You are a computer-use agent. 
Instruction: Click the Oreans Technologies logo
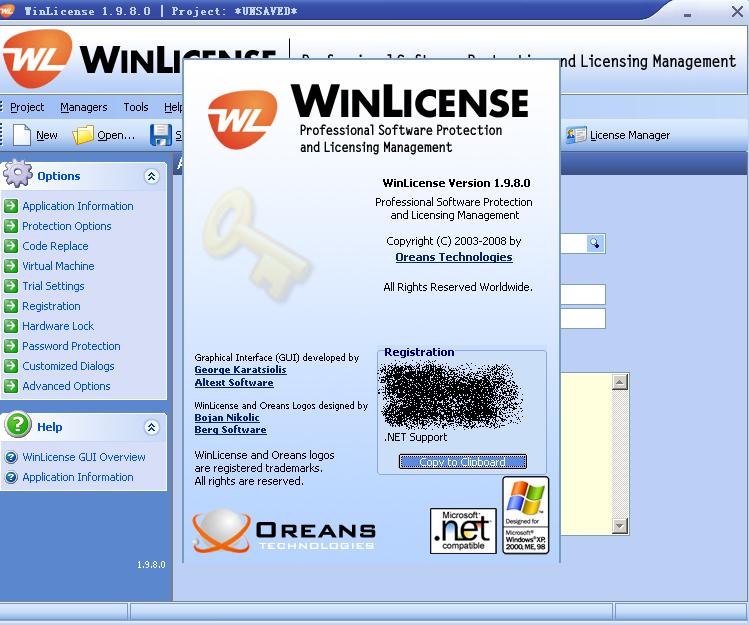click(284, 530)
